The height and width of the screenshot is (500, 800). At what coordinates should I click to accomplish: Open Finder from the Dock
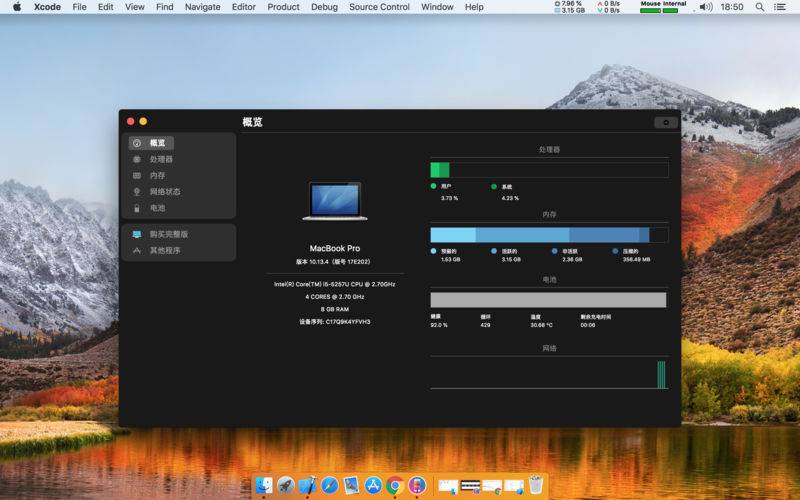point(264,485)
